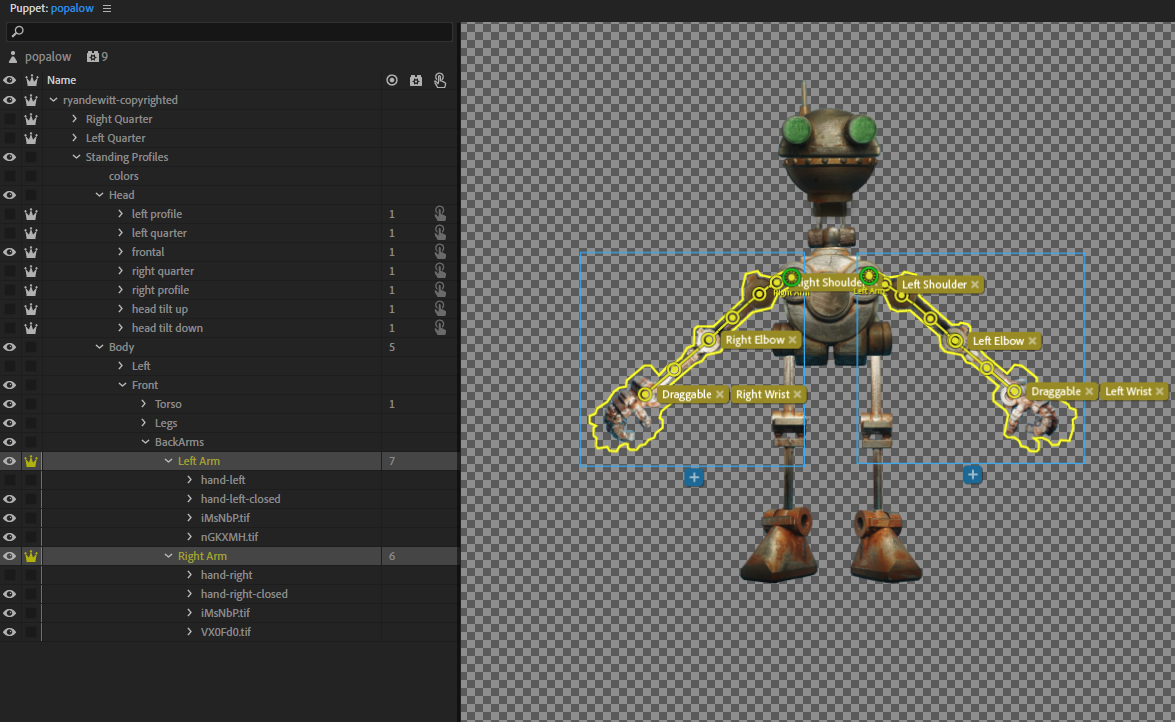Click the record circle icon in the column header
The height and width of the screenshot is (722, 1175).
pos(392,80)
